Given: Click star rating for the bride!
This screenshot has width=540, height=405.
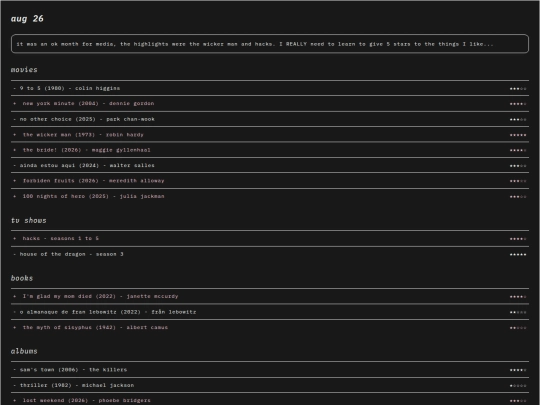Looking at the screenshot, I should [518, 150].
